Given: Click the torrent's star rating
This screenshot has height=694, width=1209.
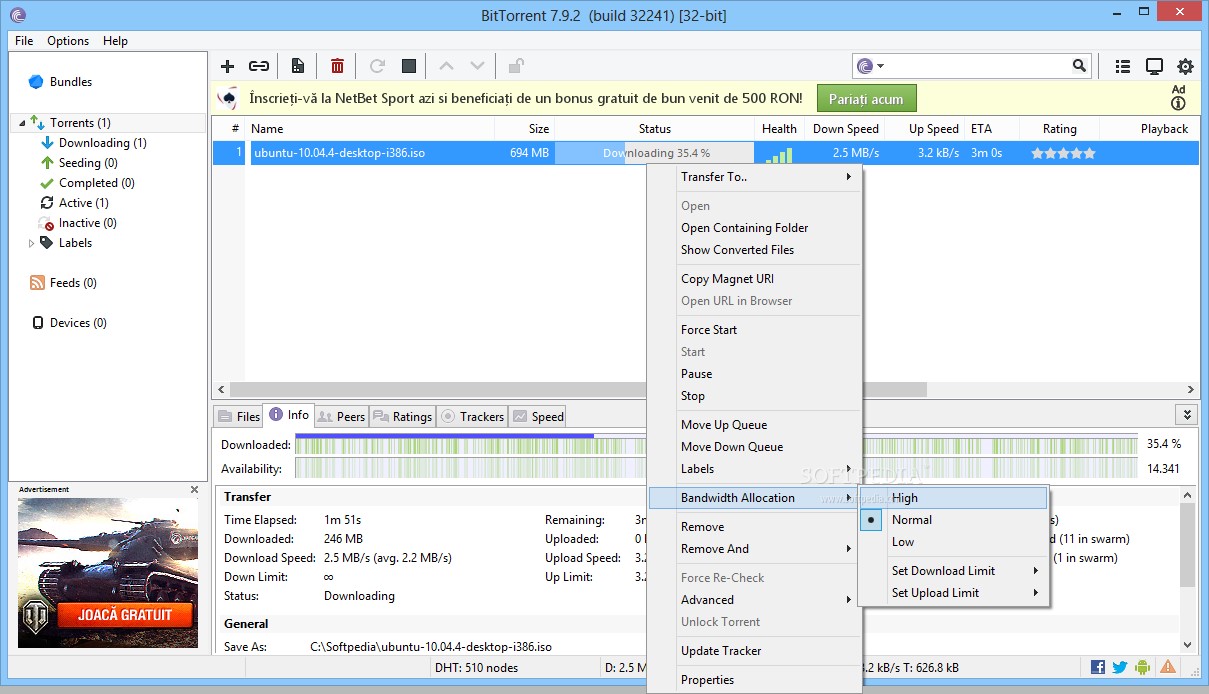Looking at the screenshot, I should click(x=1063, y=153).
